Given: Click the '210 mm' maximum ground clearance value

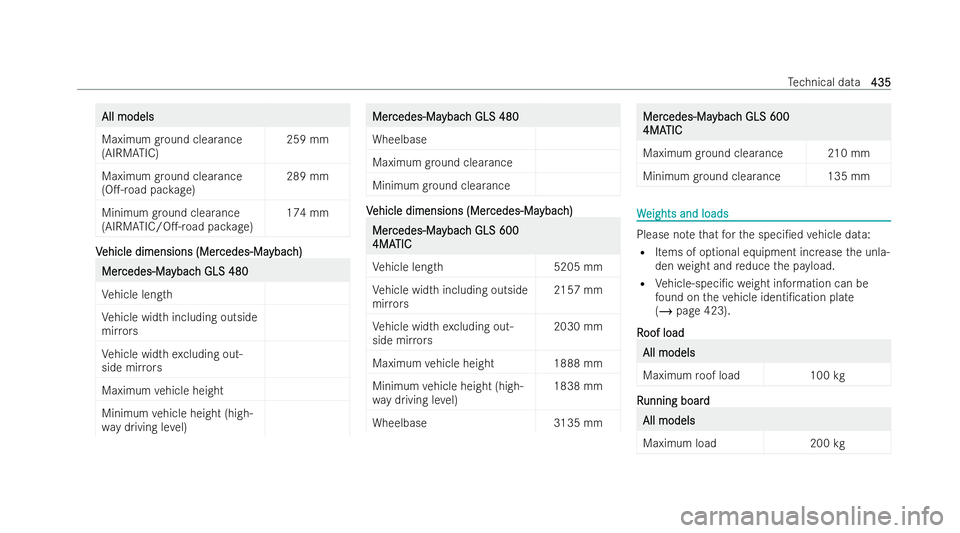Looking at the screenshot, I should [849, 153].
